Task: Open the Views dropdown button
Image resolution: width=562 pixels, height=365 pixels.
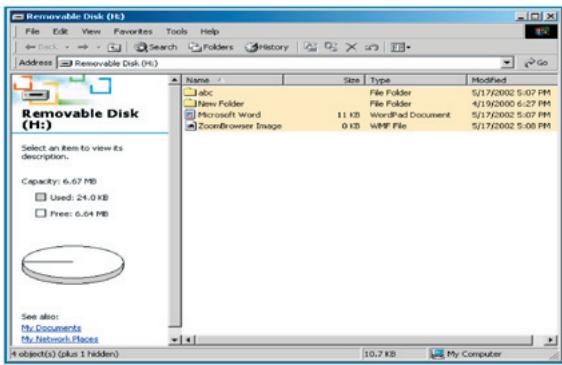Action: pos(400,47)
